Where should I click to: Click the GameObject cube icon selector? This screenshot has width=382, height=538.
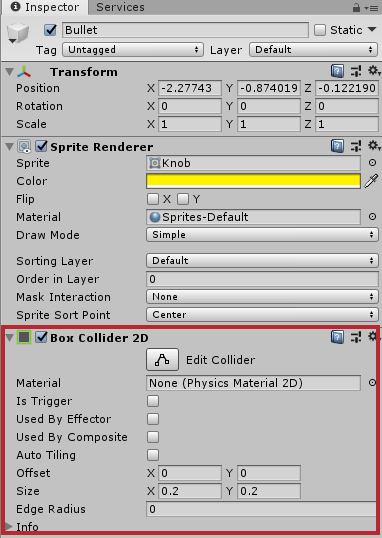(x=18, y=33)
